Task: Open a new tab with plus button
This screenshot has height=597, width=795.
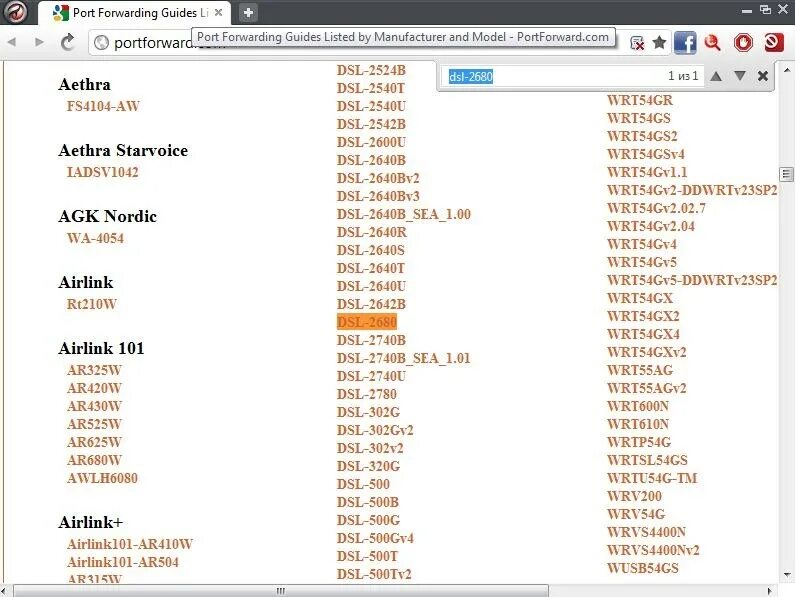Action: click(x=248, y=13)
